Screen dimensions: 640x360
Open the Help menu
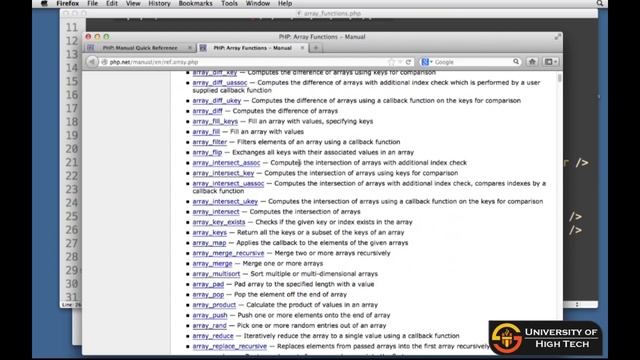click(x=285, y=4)
